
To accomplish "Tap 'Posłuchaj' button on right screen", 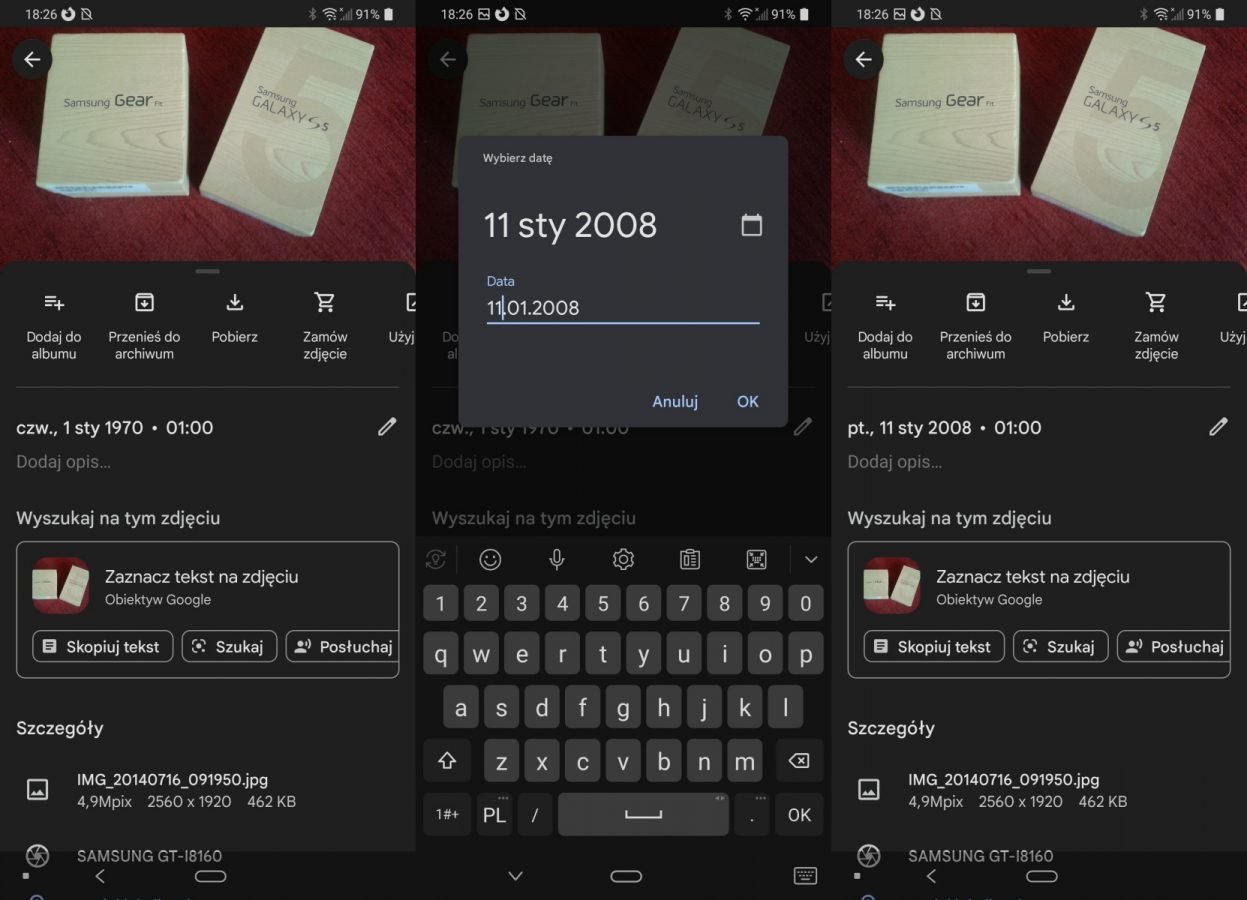I will point(1173,646).
